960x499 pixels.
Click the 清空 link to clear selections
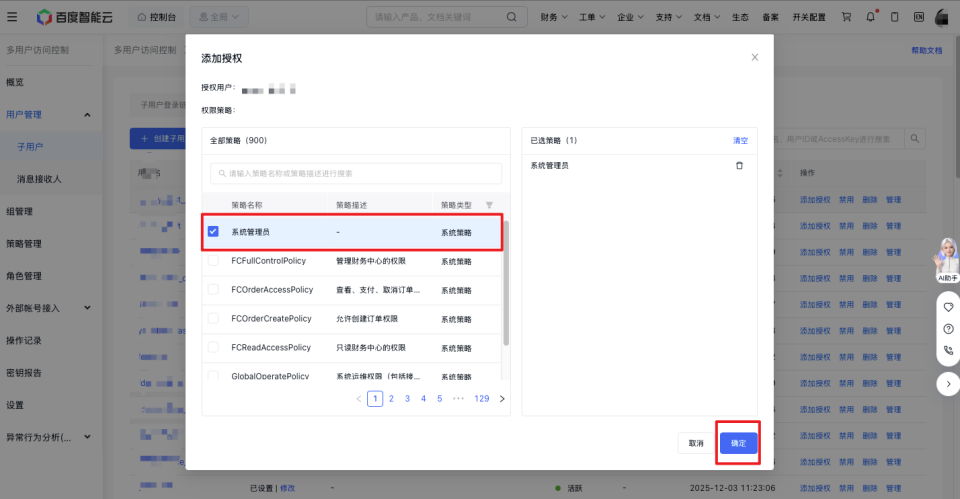(x=740, y=141)
